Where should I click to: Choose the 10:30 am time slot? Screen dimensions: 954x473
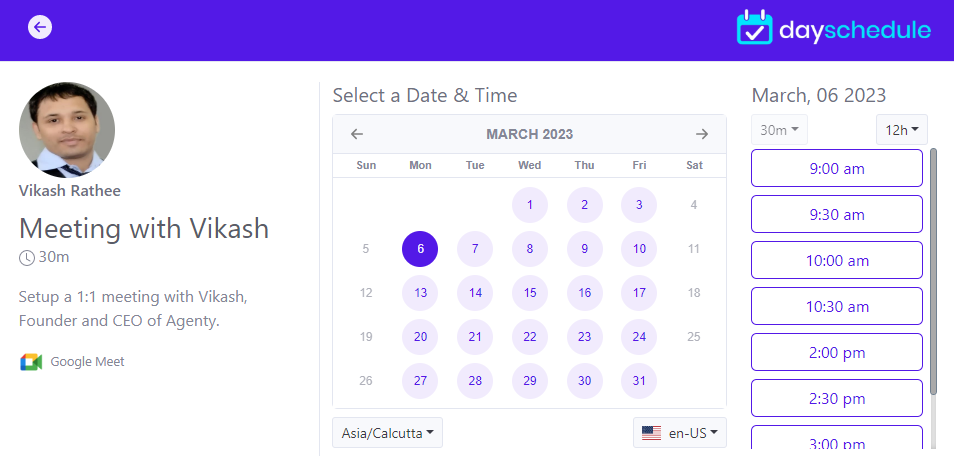point(836,306)
